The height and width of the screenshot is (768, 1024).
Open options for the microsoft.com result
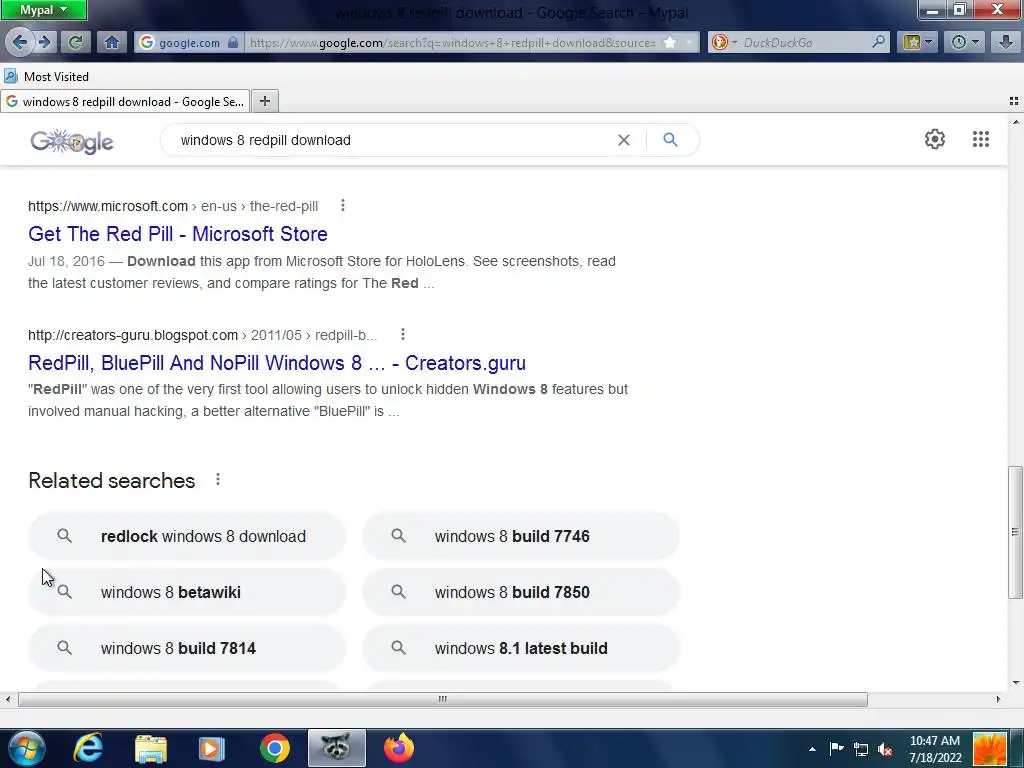click(x=343, y=206)
